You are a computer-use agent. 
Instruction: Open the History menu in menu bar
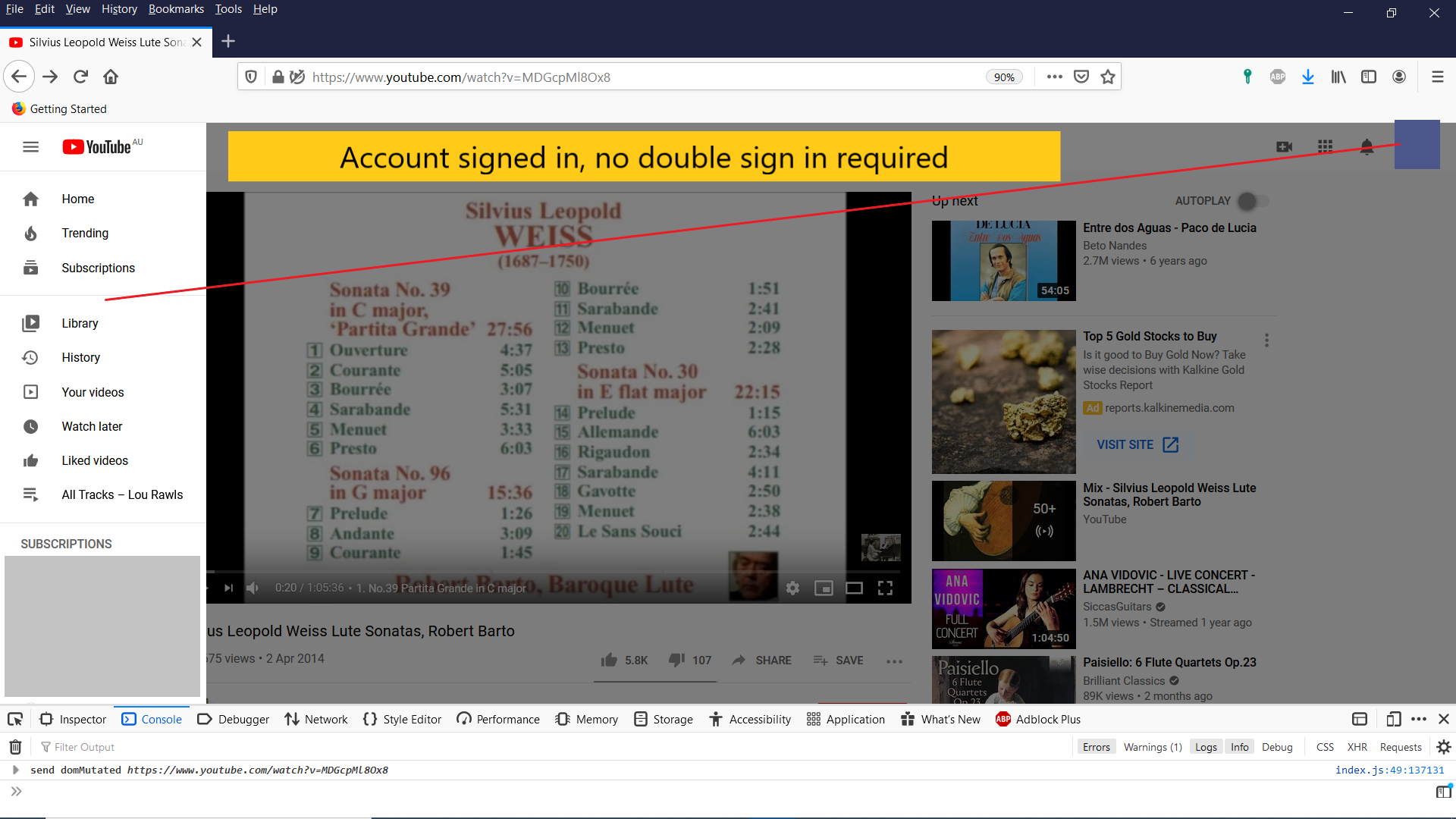(x=119, y=9)
